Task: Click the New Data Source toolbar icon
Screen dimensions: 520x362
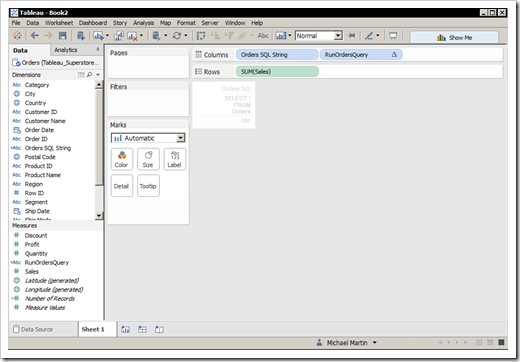Action: coord(81,36)
